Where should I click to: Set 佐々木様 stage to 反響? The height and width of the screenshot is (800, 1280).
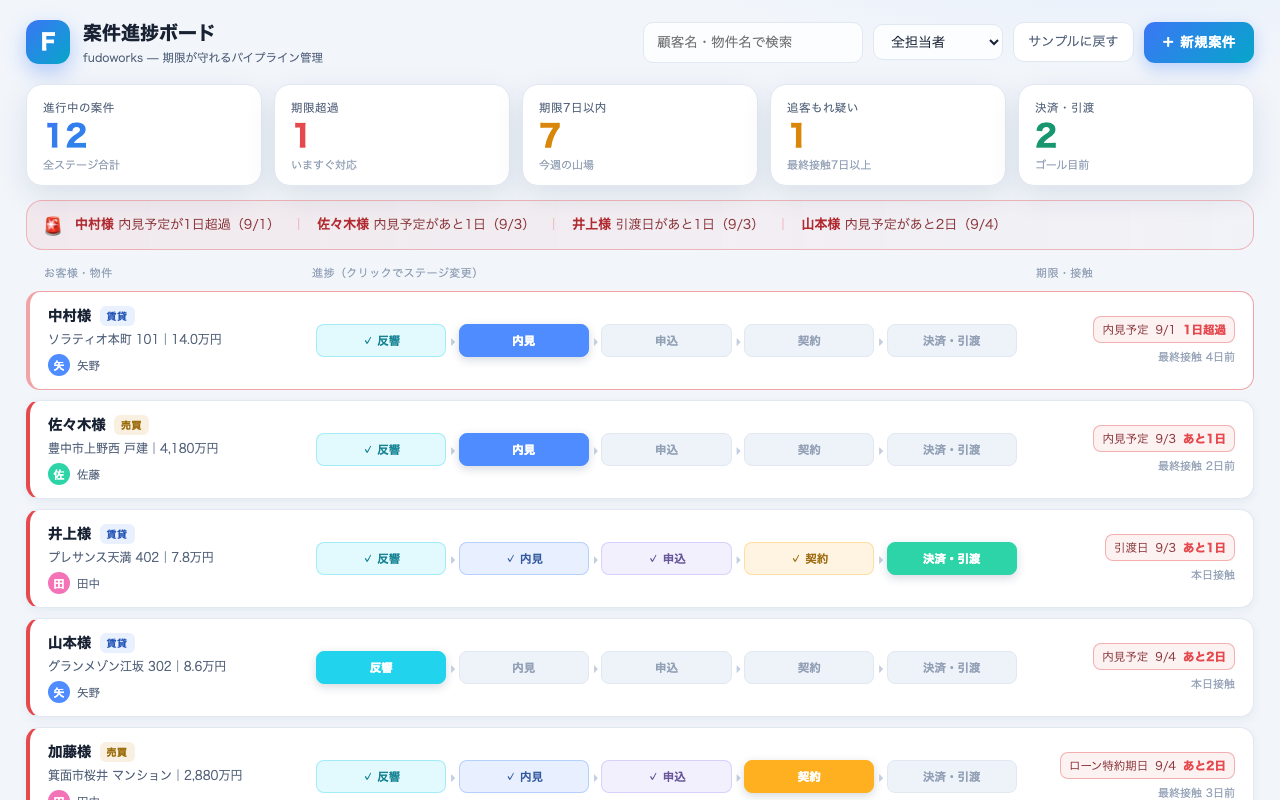(381, 450)
